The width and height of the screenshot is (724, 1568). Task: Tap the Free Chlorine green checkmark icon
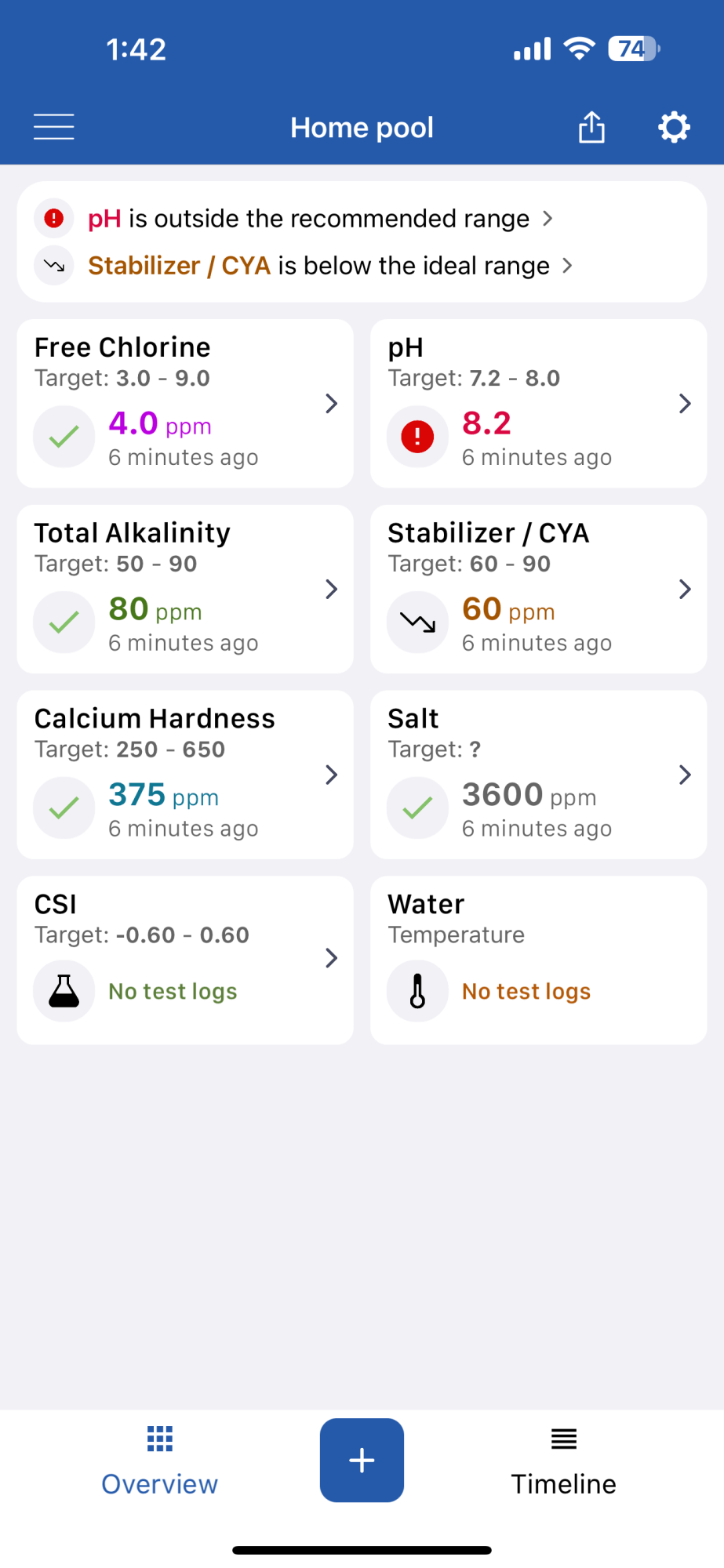click(x=64, y=437)
